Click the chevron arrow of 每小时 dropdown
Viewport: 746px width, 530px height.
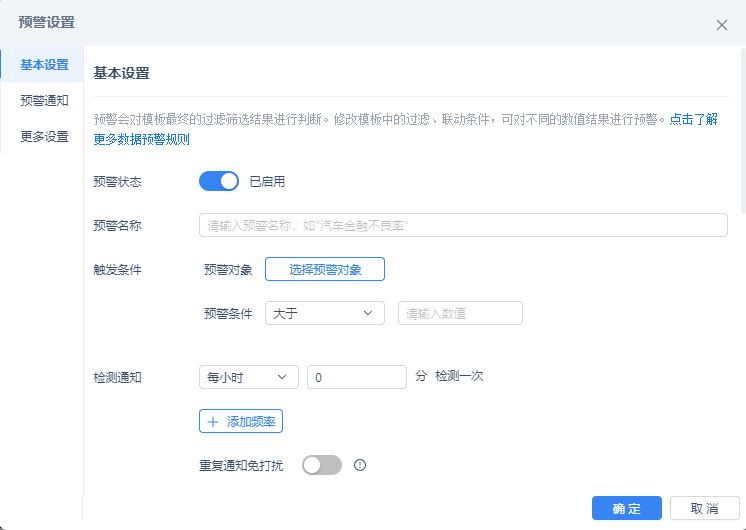pos(281,377)
